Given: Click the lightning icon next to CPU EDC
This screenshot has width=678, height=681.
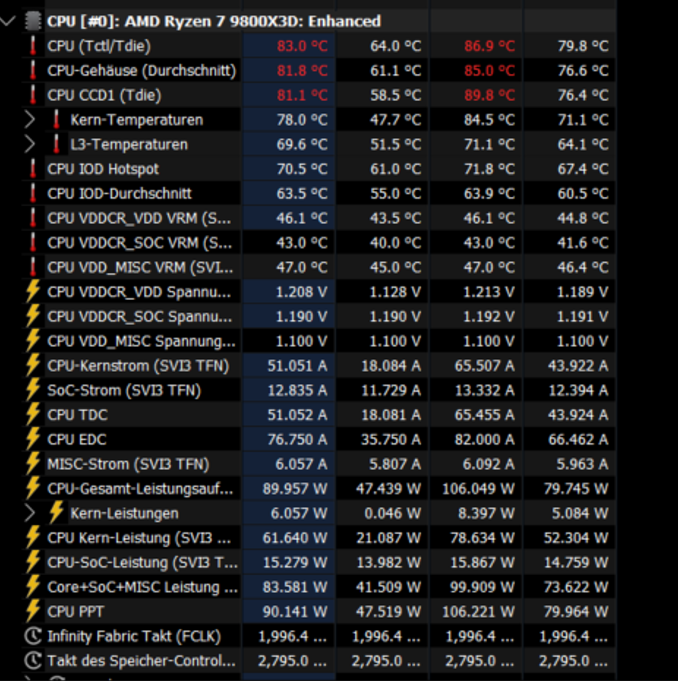Looking at the screenshot, I should click(x=33, y=439).
